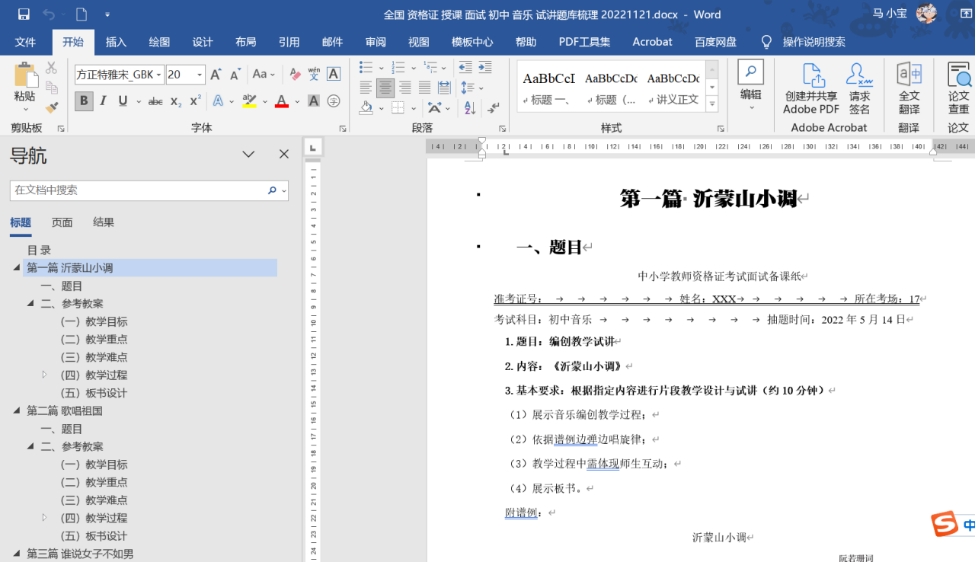The width and height of the screenshot is (976, 562).
Task: Click the Format Painter brush icon
Action: (52, 106)
